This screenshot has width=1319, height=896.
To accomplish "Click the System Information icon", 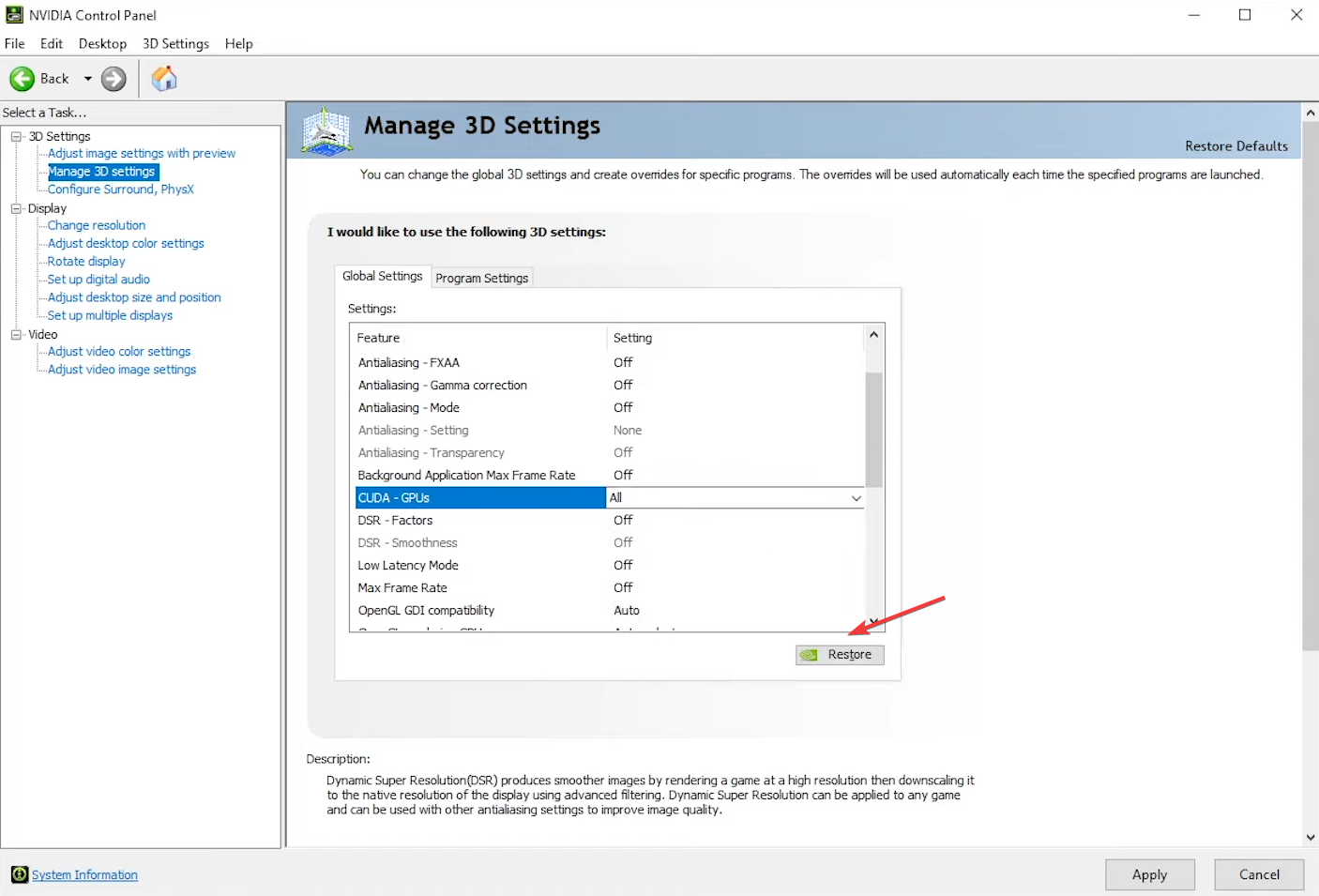I will [x=20, y=874].
